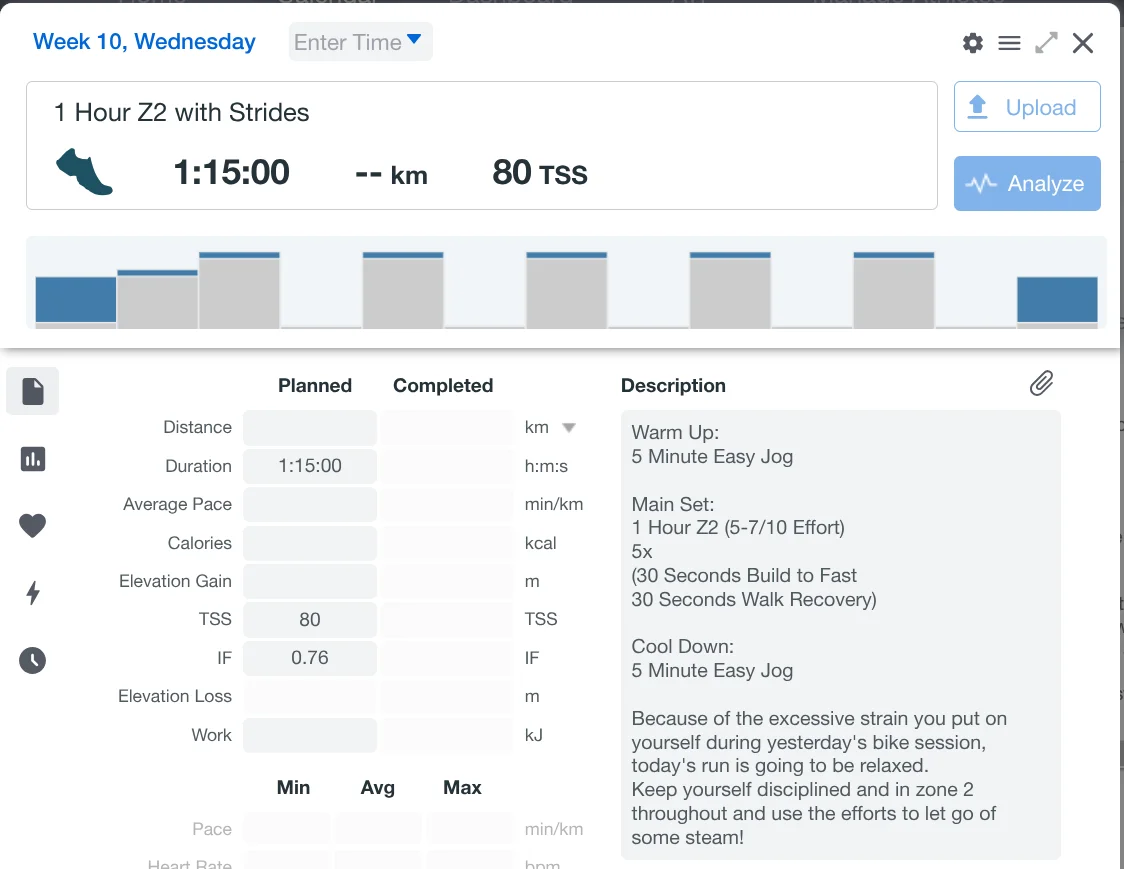This screenshot has width=1124, height=869.
Task: Click the running shoe sport icon
Action: (84, 172)
